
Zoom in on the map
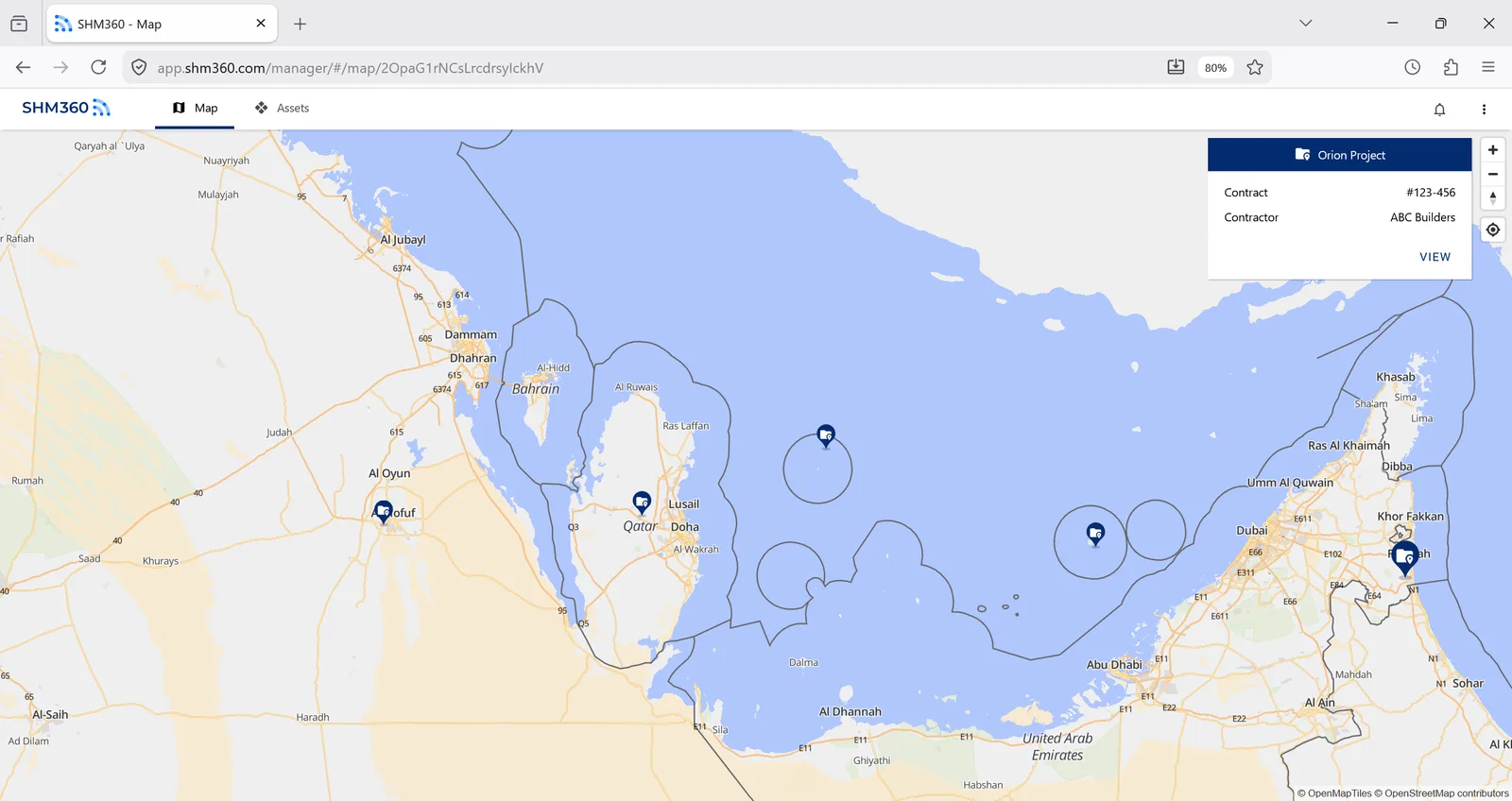pos(1493,150)
